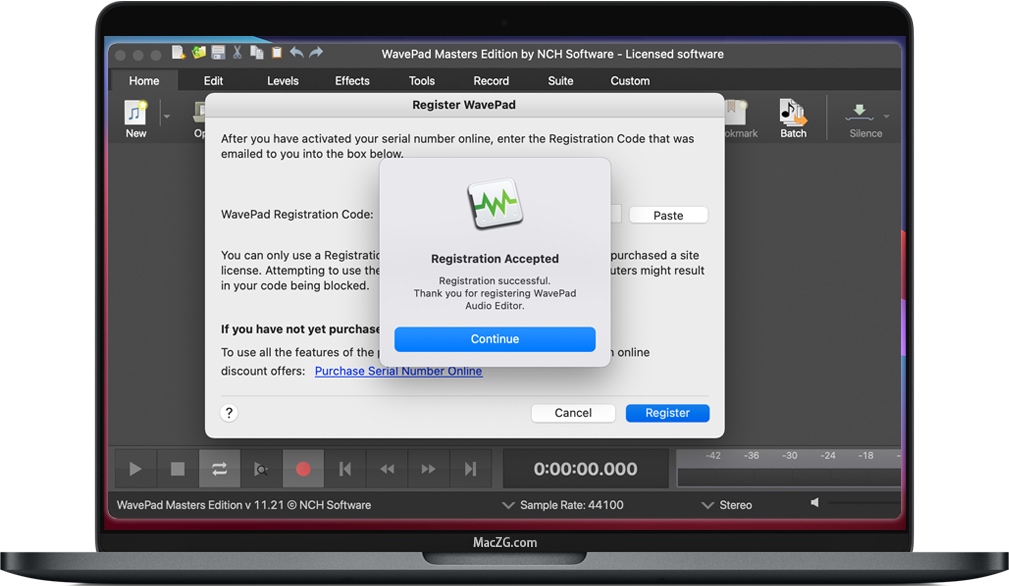The height and width of the screenshot is (586, 1009).
Task: Expand the Silence tool dropdown arrow
Action: click(x=885, y=115)
